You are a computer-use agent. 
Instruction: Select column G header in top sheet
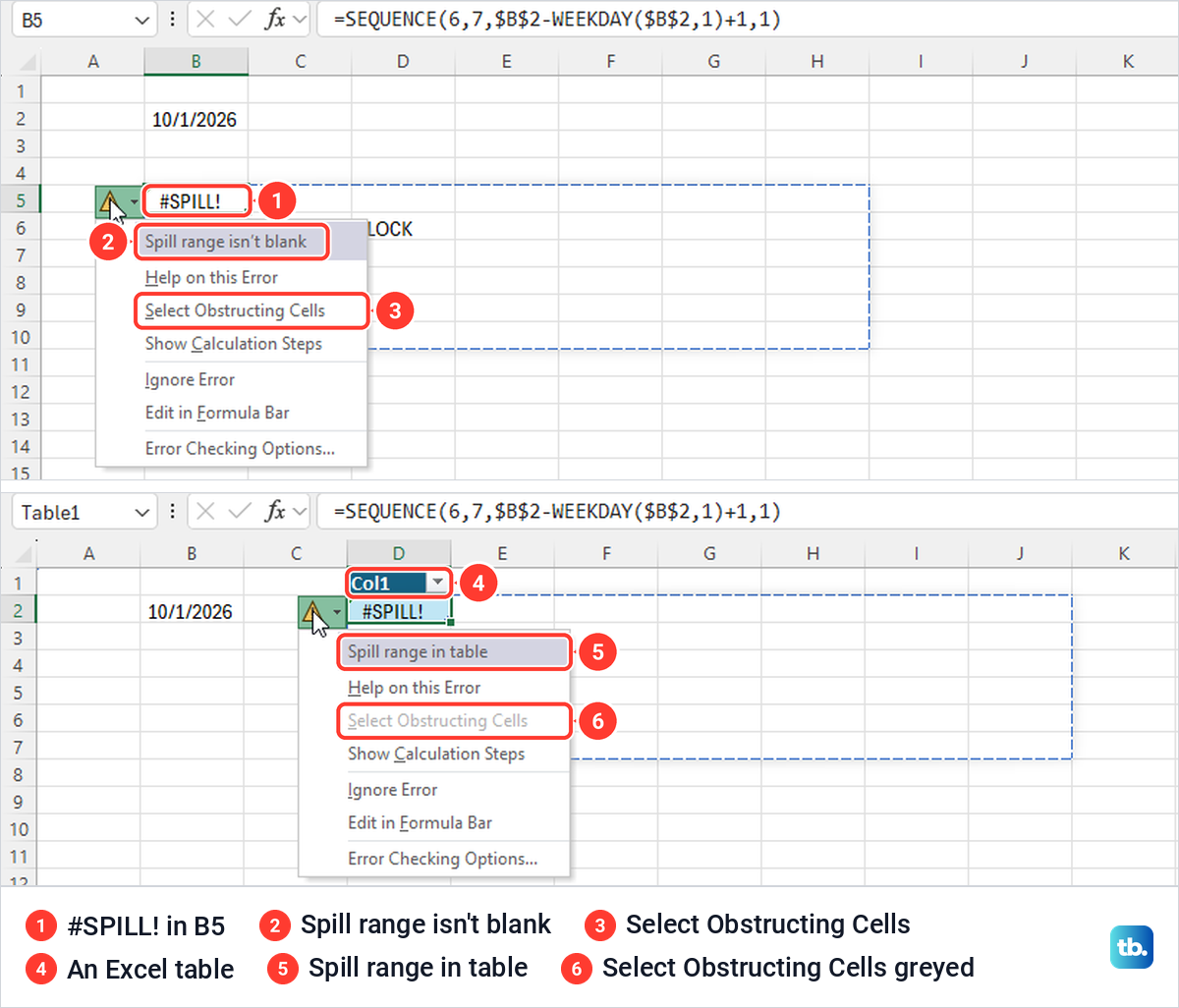tap(714, 61)
